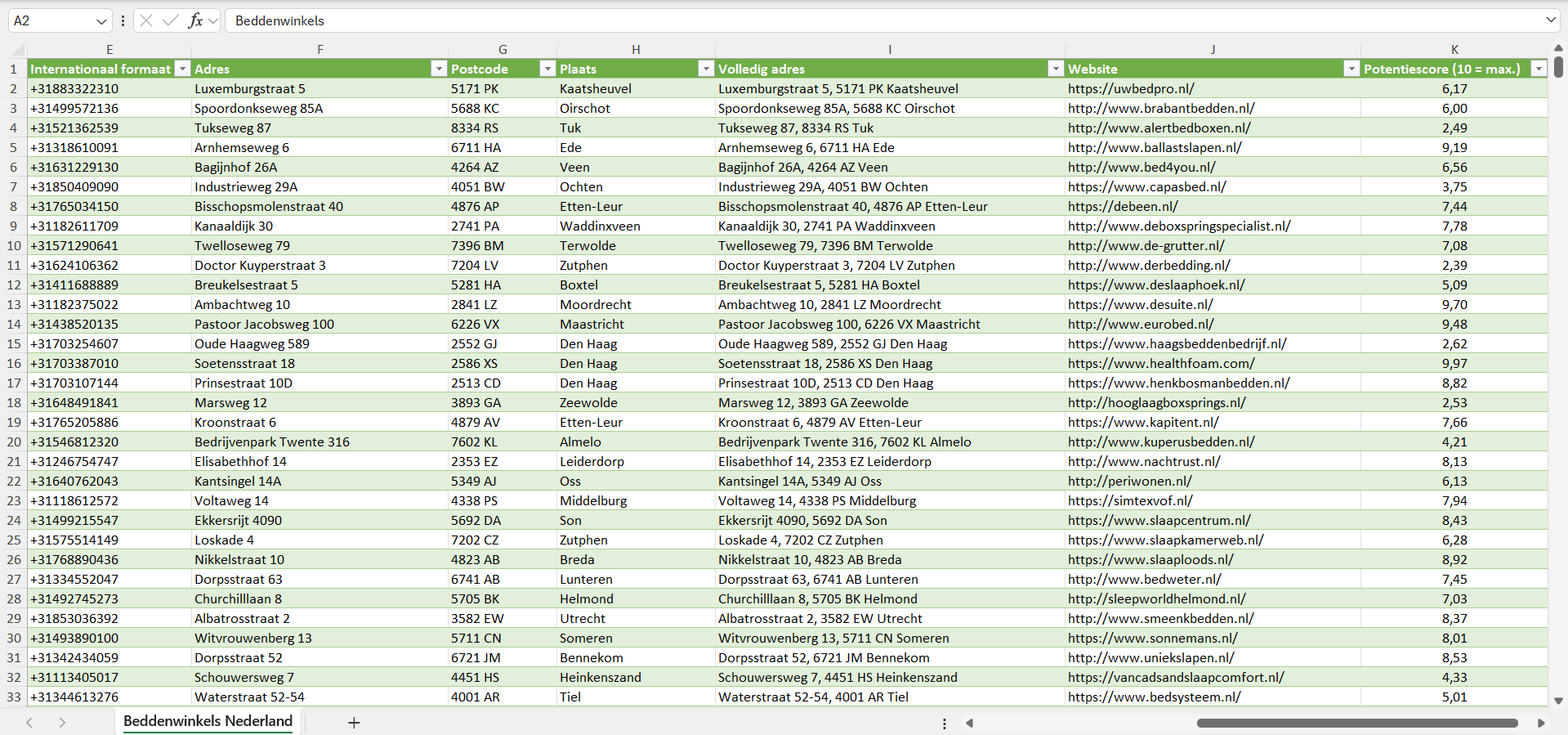Open the function list dropdown next to fx
The width and height of the screenshot is (1568, 735).
[x=213, y=20]
